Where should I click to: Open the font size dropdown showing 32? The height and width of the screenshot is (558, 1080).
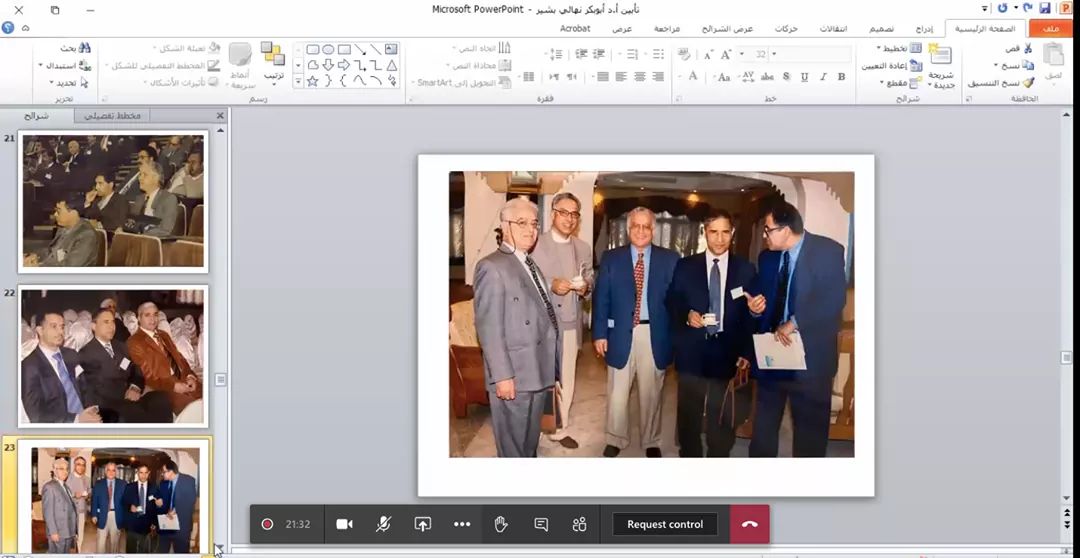[x=774, y=54]
